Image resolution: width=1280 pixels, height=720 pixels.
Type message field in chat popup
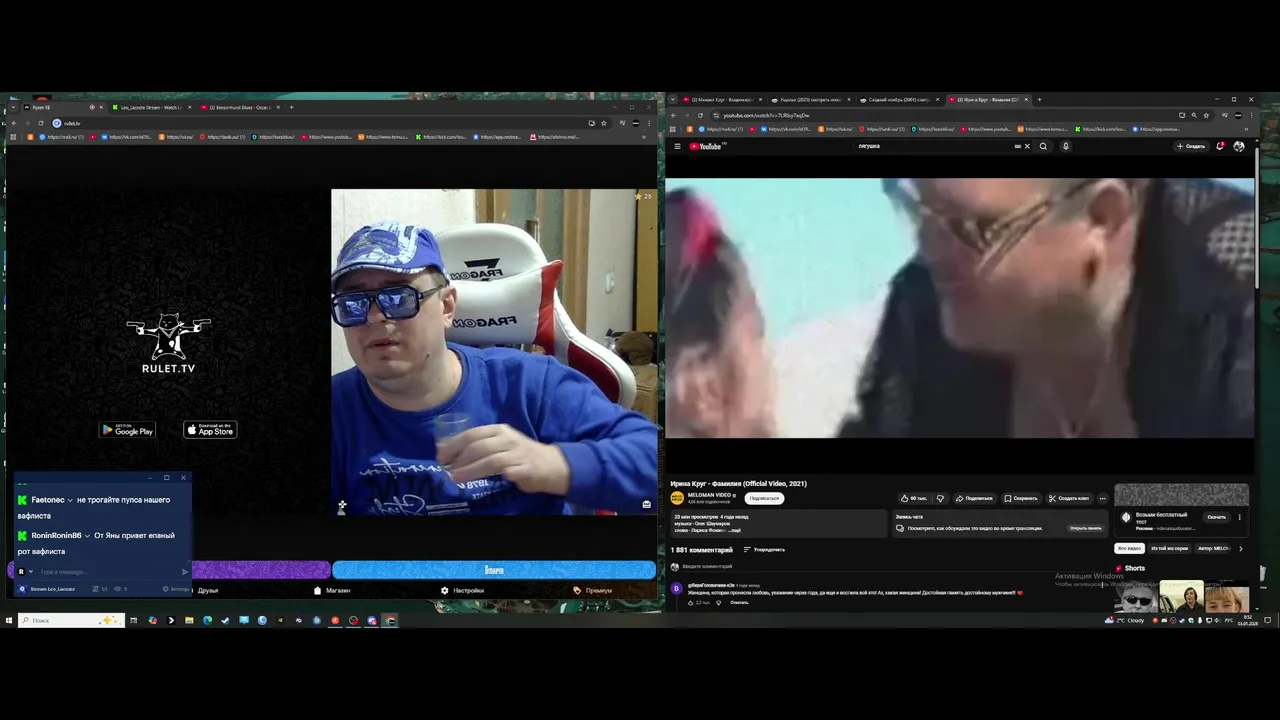(x=108, y=572)
